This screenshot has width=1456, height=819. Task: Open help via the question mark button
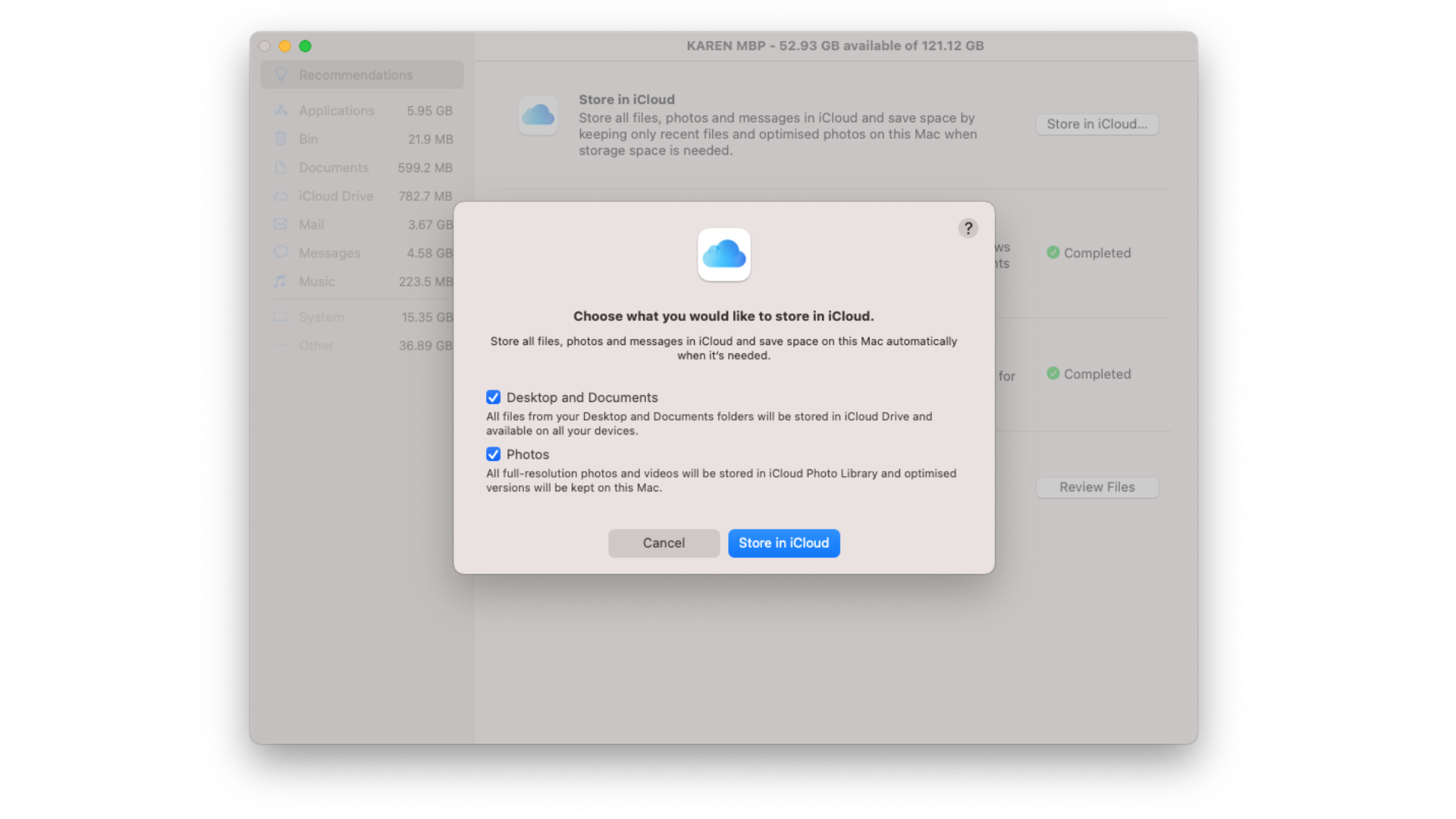(968, 227)
